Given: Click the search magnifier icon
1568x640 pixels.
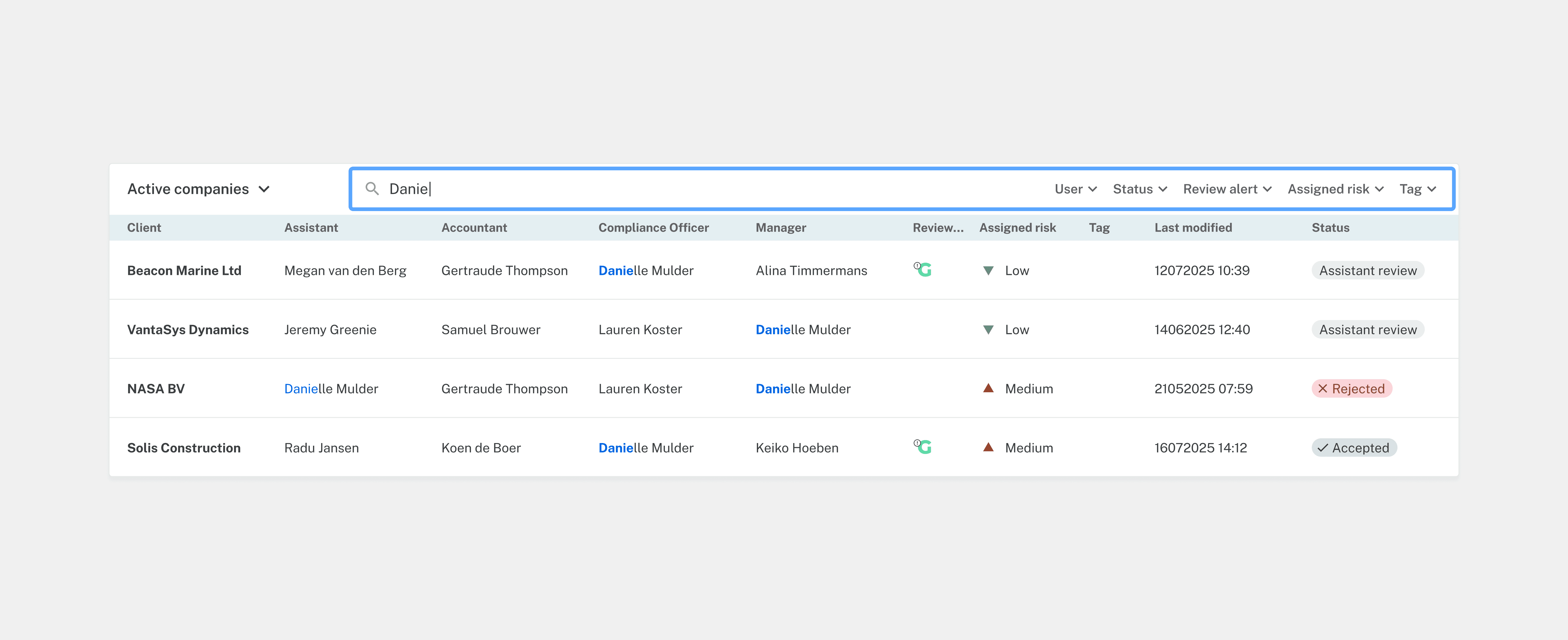Looking at the screenshot, I should [372, 189].
